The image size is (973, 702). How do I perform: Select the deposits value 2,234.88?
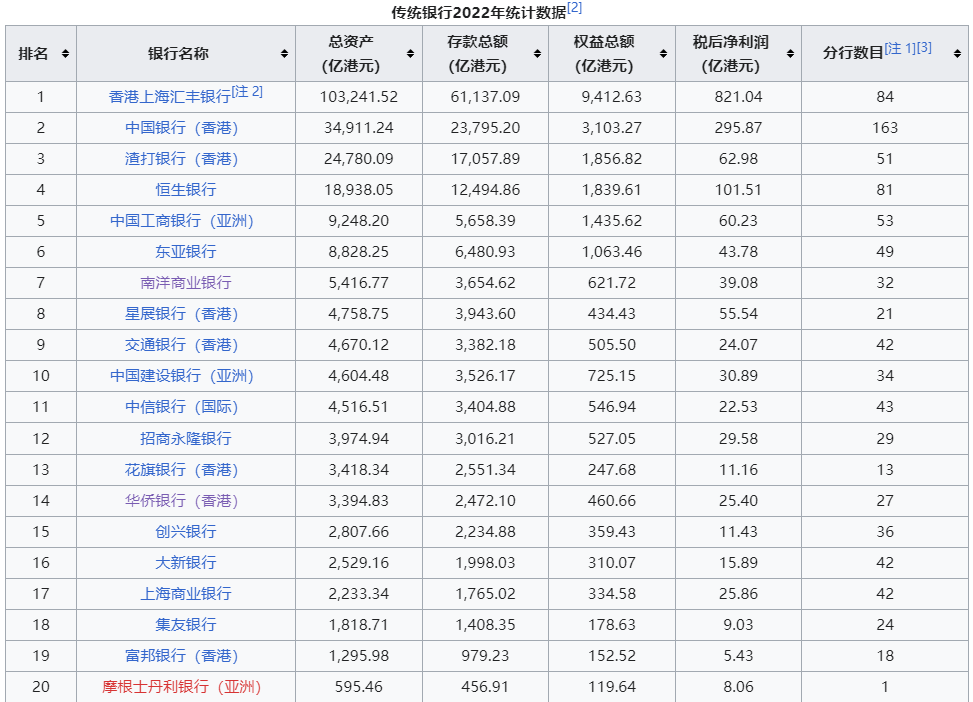[x=485, y=532]
